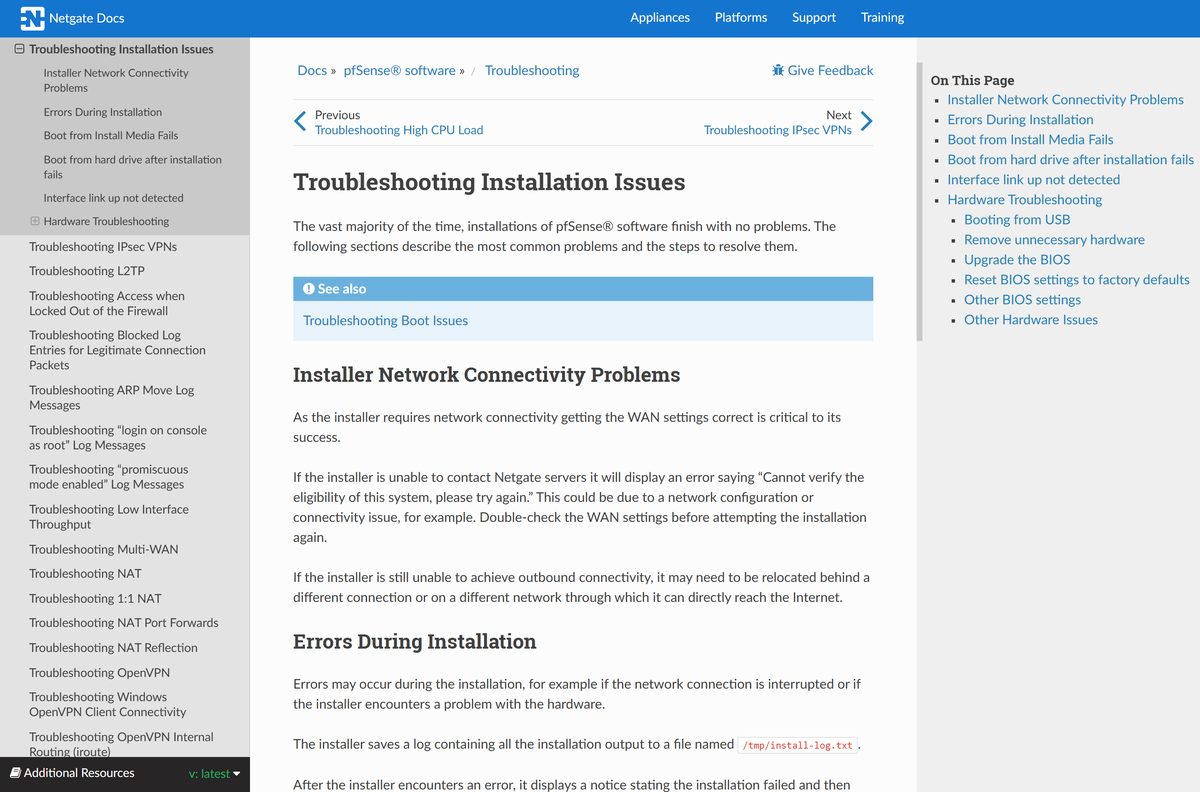
Task: Click the Previous page left chevron
Action: [300, 122]
